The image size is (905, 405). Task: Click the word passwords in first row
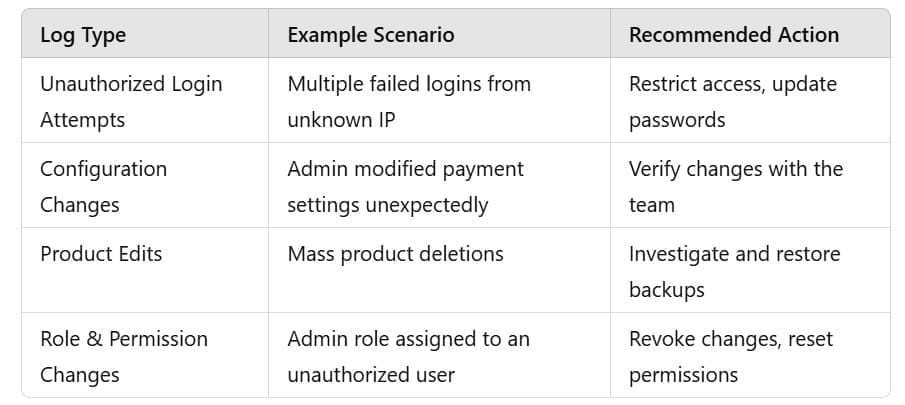click(677, 121)
